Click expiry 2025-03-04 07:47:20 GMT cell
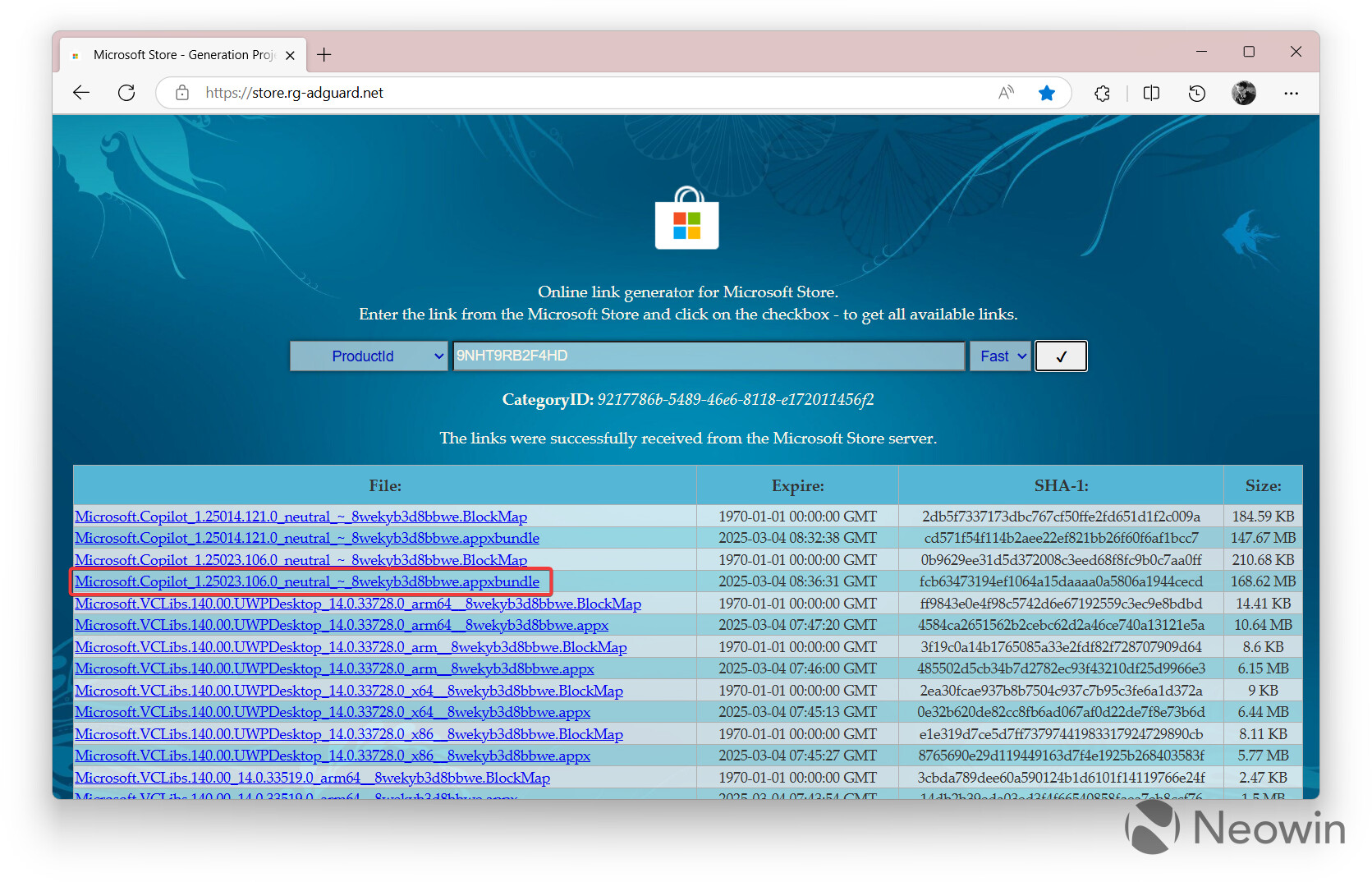 pyautogui.click(x=797, y=625)
